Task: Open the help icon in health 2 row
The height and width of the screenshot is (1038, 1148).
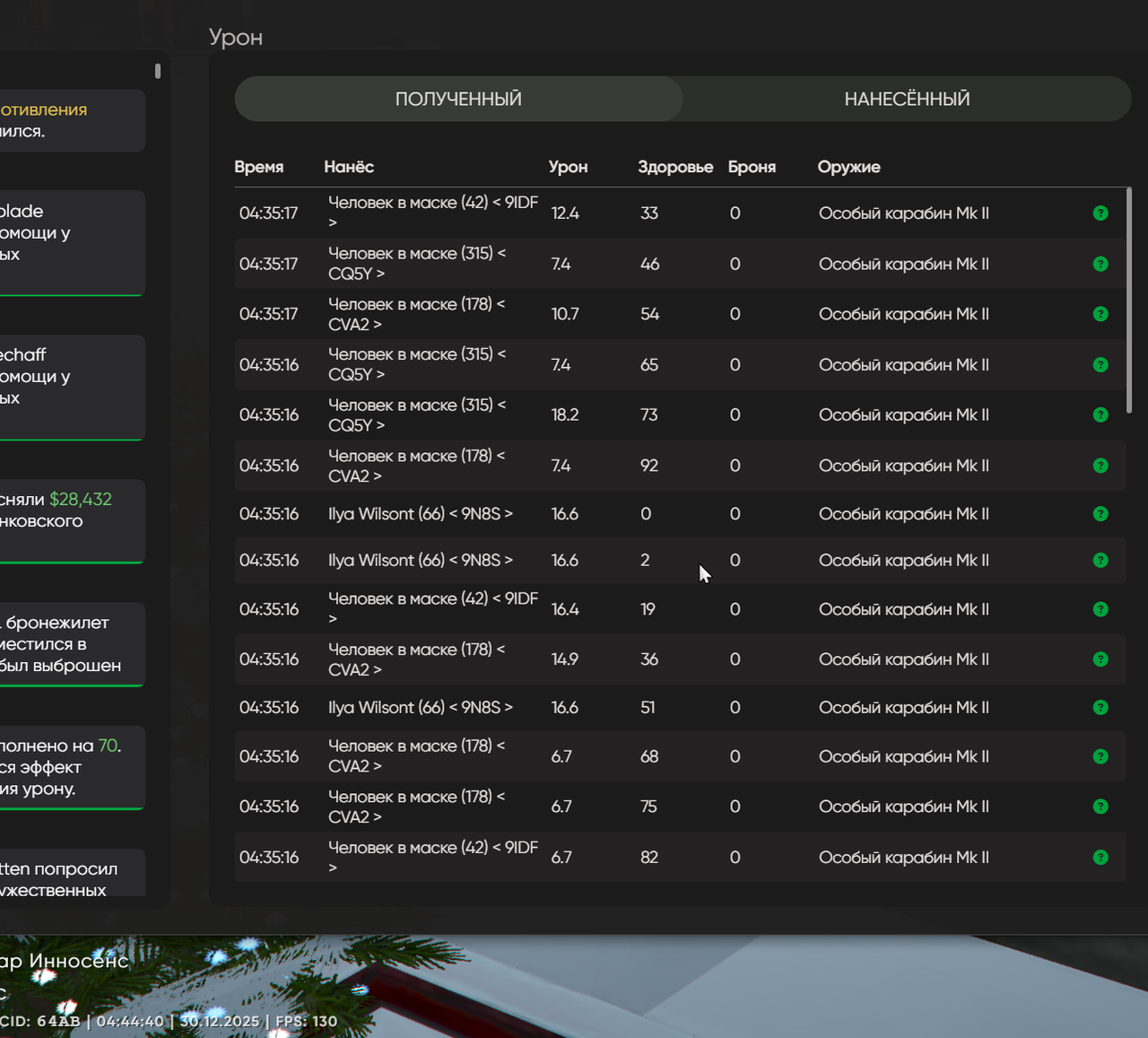Action: [x=1100, y=561]
